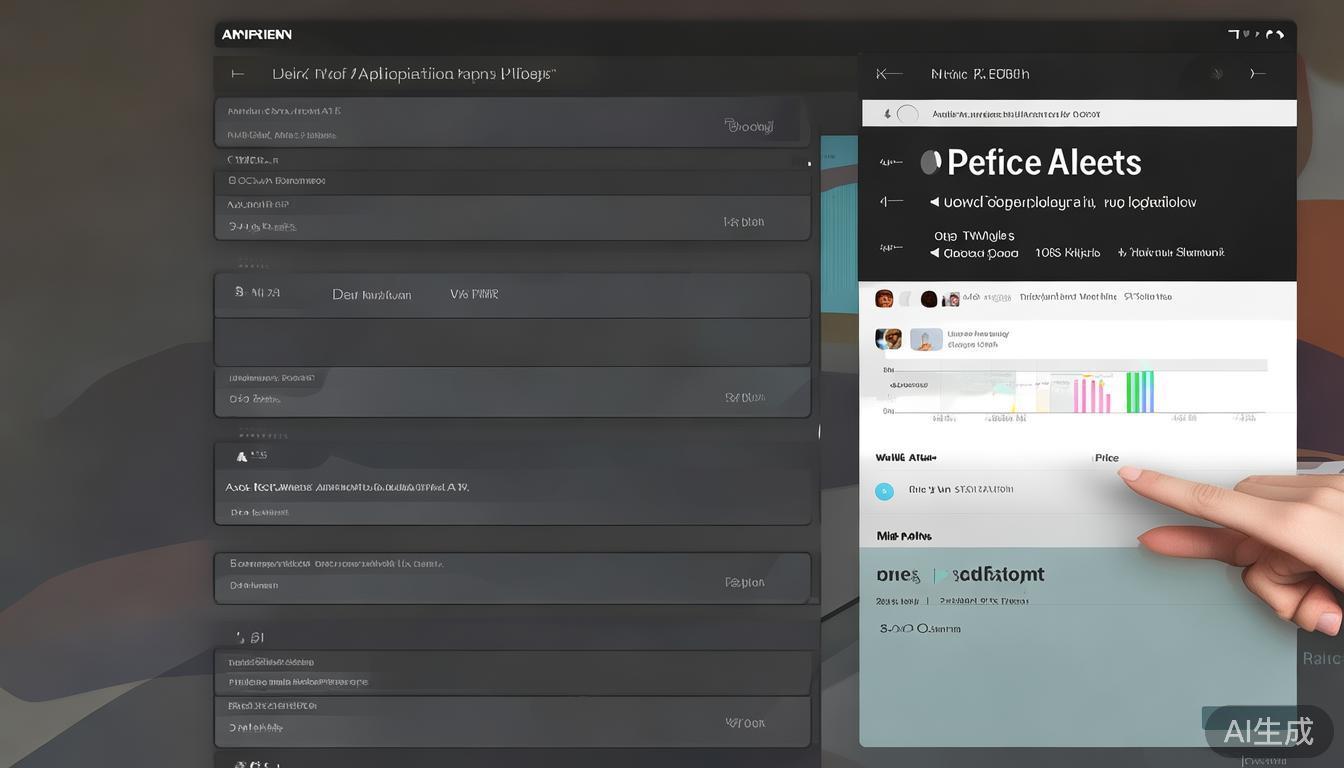Click the forward arrow in the right panel header

[1258, 74]
